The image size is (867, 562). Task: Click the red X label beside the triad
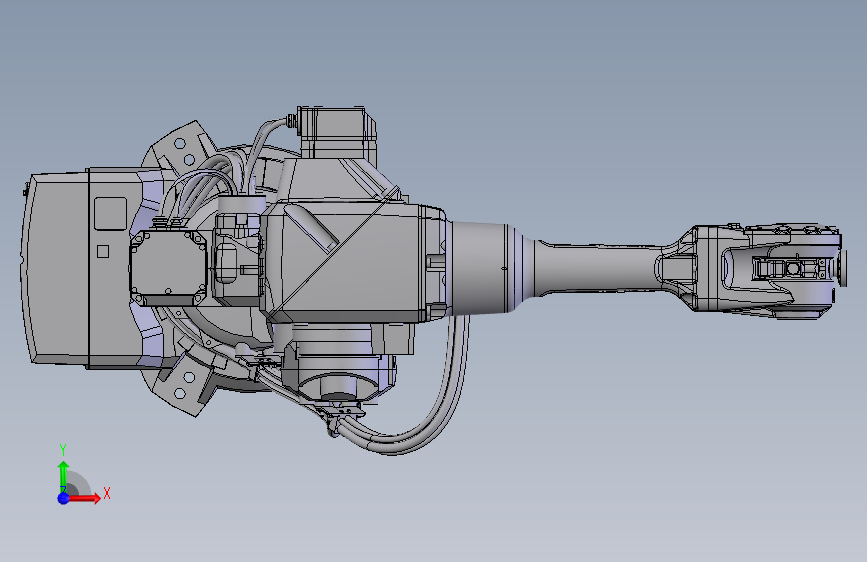click(107, 493)
